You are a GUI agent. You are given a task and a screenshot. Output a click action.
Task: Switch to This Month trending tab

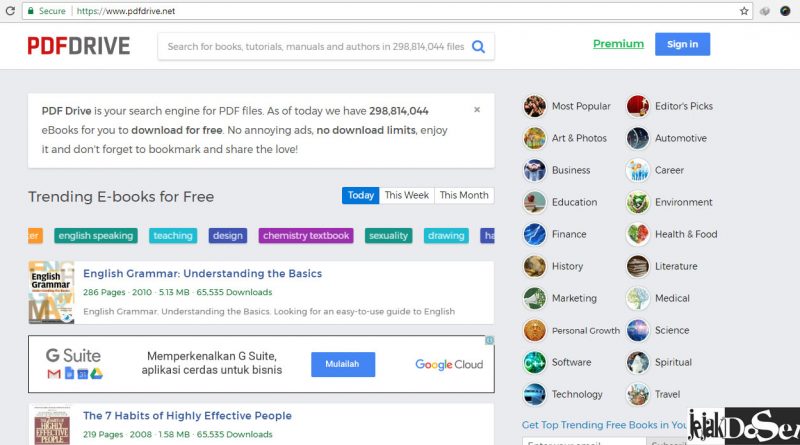point(464,195)
